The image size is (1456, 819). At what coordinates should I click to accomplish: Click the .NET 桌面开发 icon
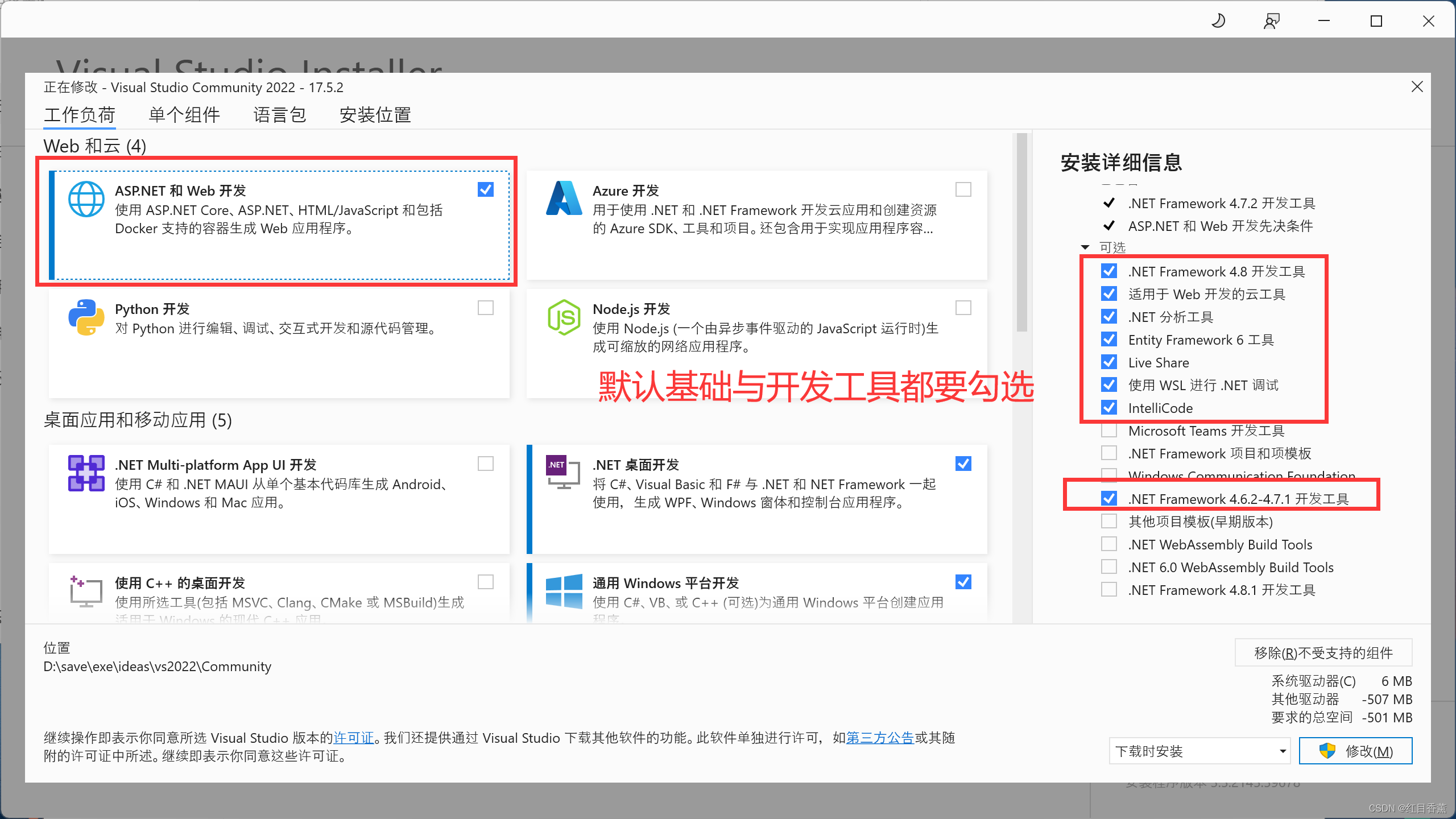(x=562, y=473)
